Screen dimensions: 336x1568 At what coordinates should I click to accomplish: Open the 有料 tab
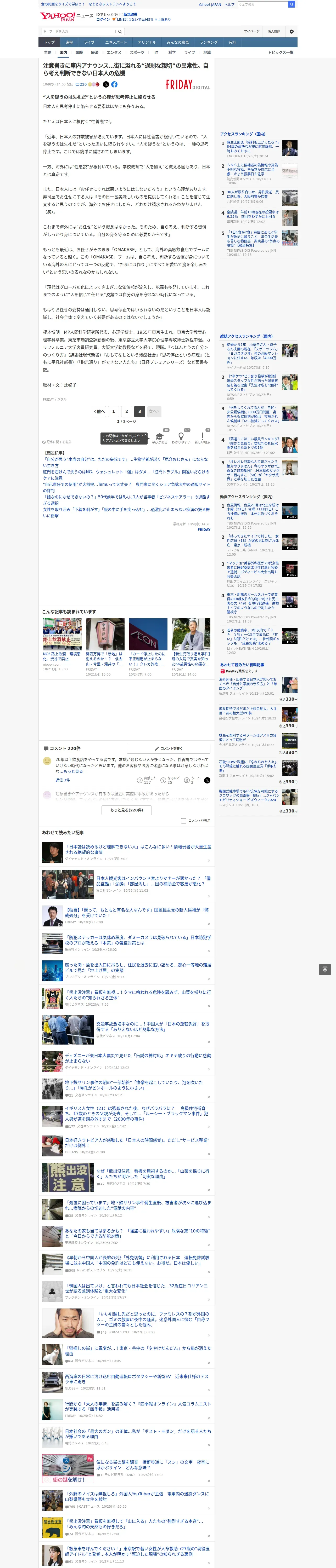(x=232, y=43)
